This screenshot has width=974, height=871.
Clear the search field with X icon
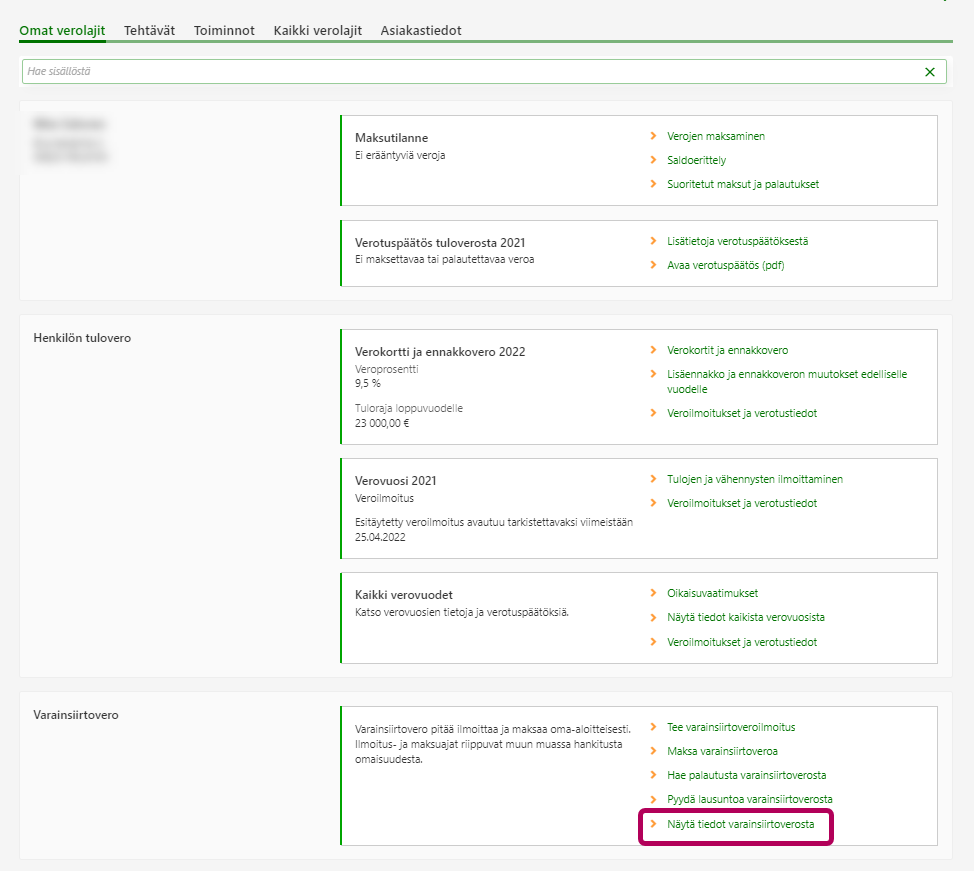click(930, 72)
